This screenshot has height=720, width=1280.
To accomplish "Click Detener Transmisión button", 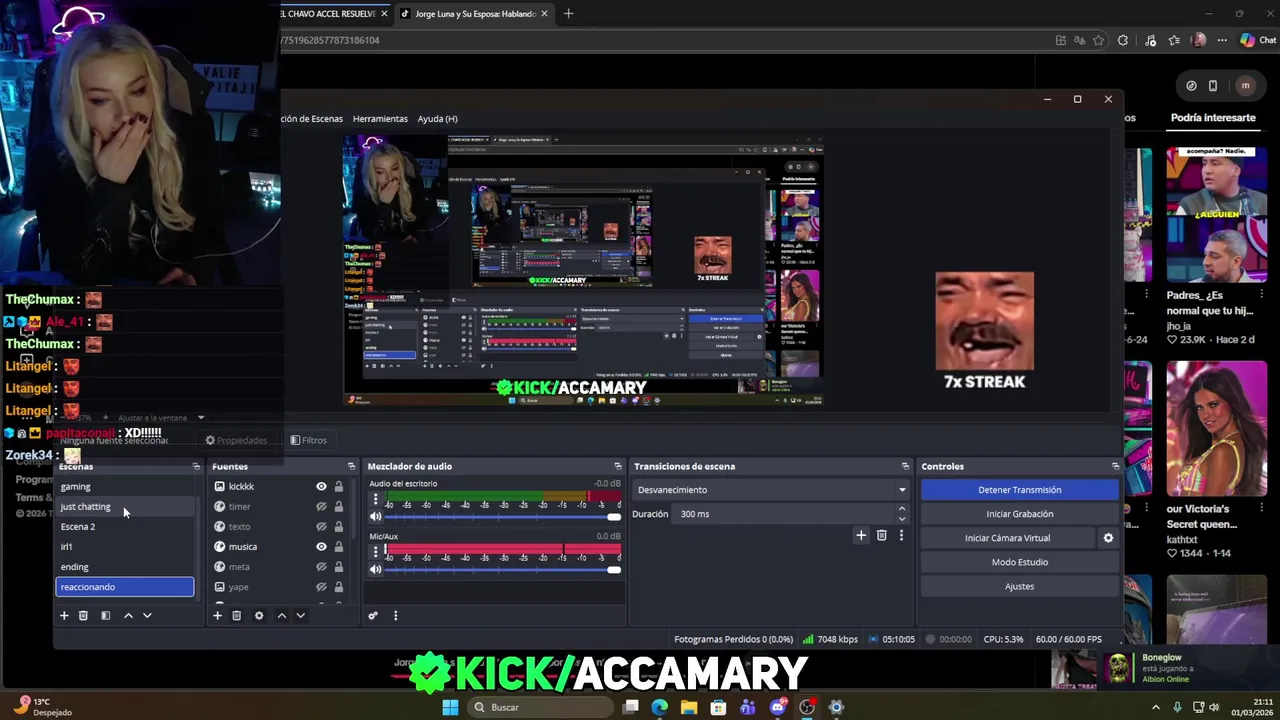I will coord(1019,490).
